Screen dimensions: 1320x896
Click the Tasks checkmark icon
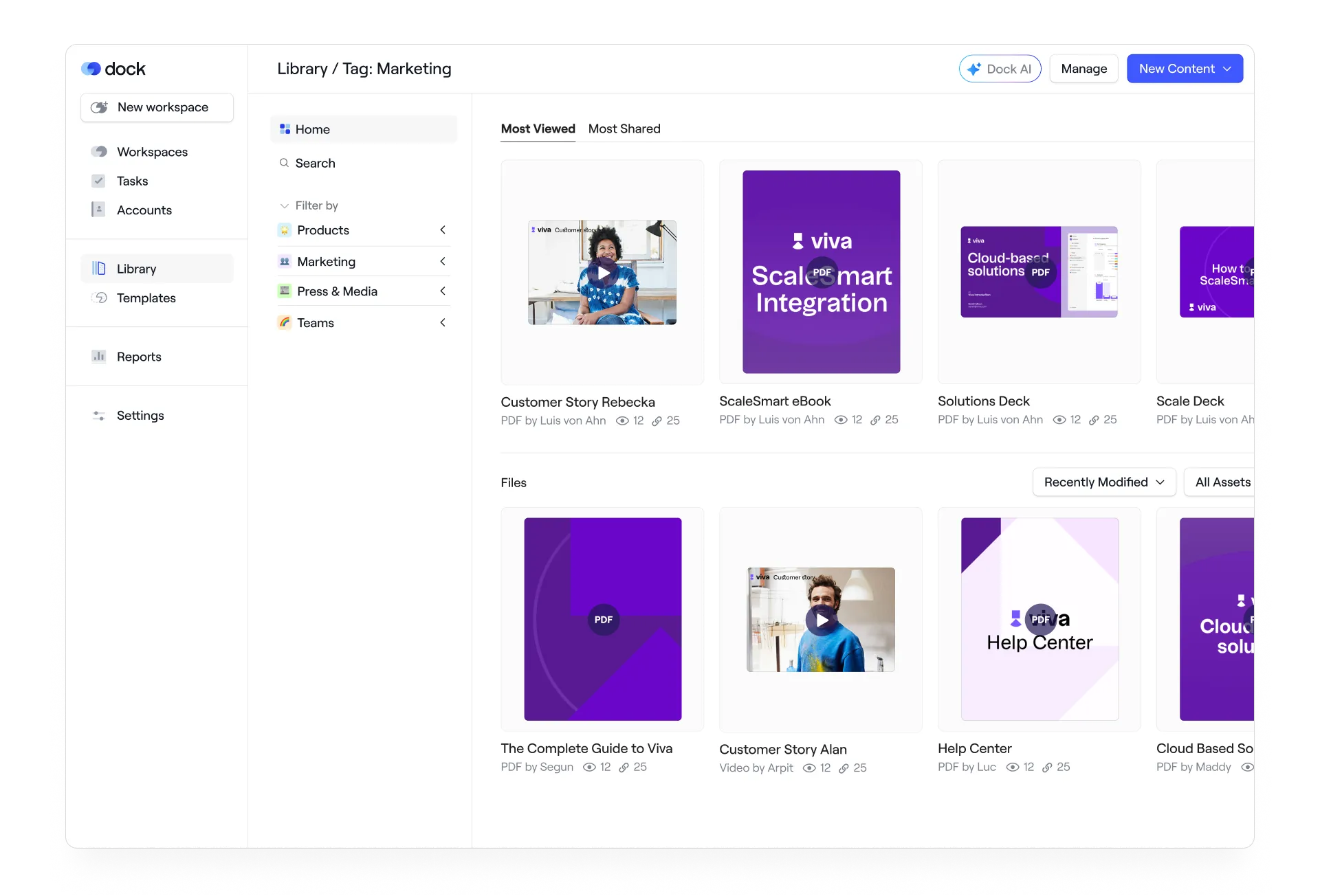[x=98, y=181]
